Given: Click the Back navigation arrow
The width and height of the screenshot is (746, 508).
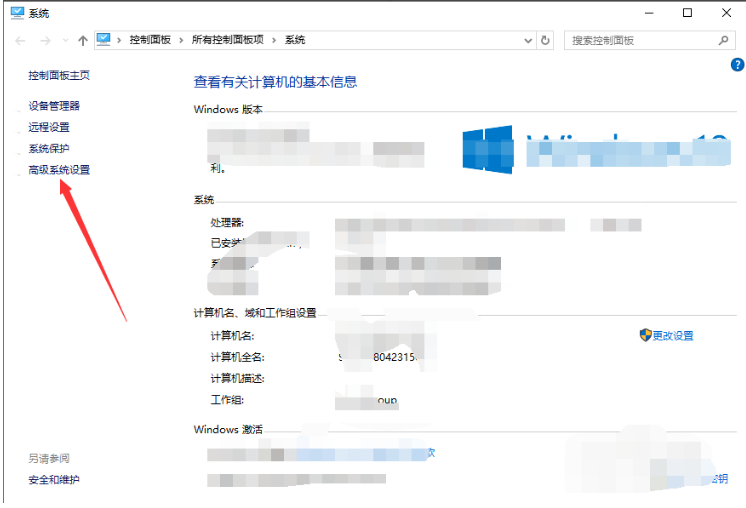Looking at the screenshot, I should 20,41.
